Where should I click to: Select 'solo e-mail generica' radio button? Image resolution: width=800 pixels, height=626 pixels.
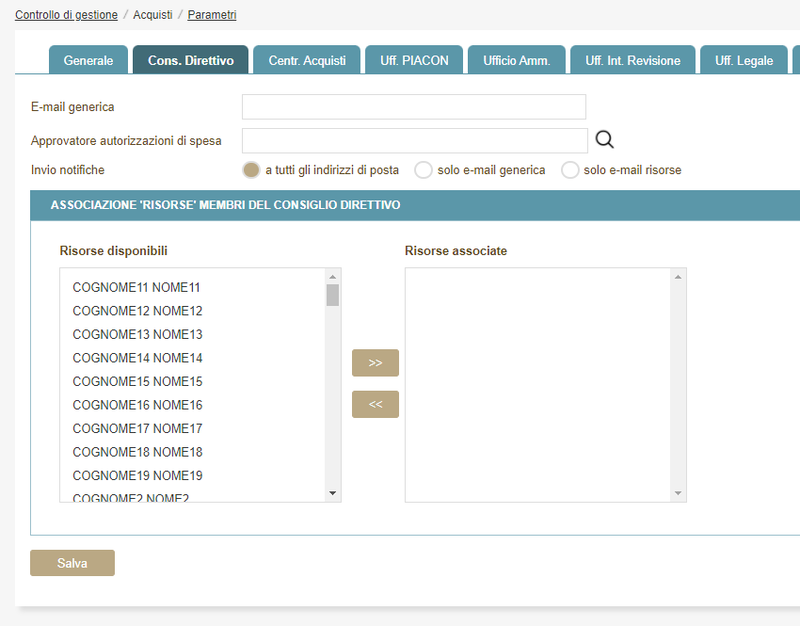click(423, 170)
